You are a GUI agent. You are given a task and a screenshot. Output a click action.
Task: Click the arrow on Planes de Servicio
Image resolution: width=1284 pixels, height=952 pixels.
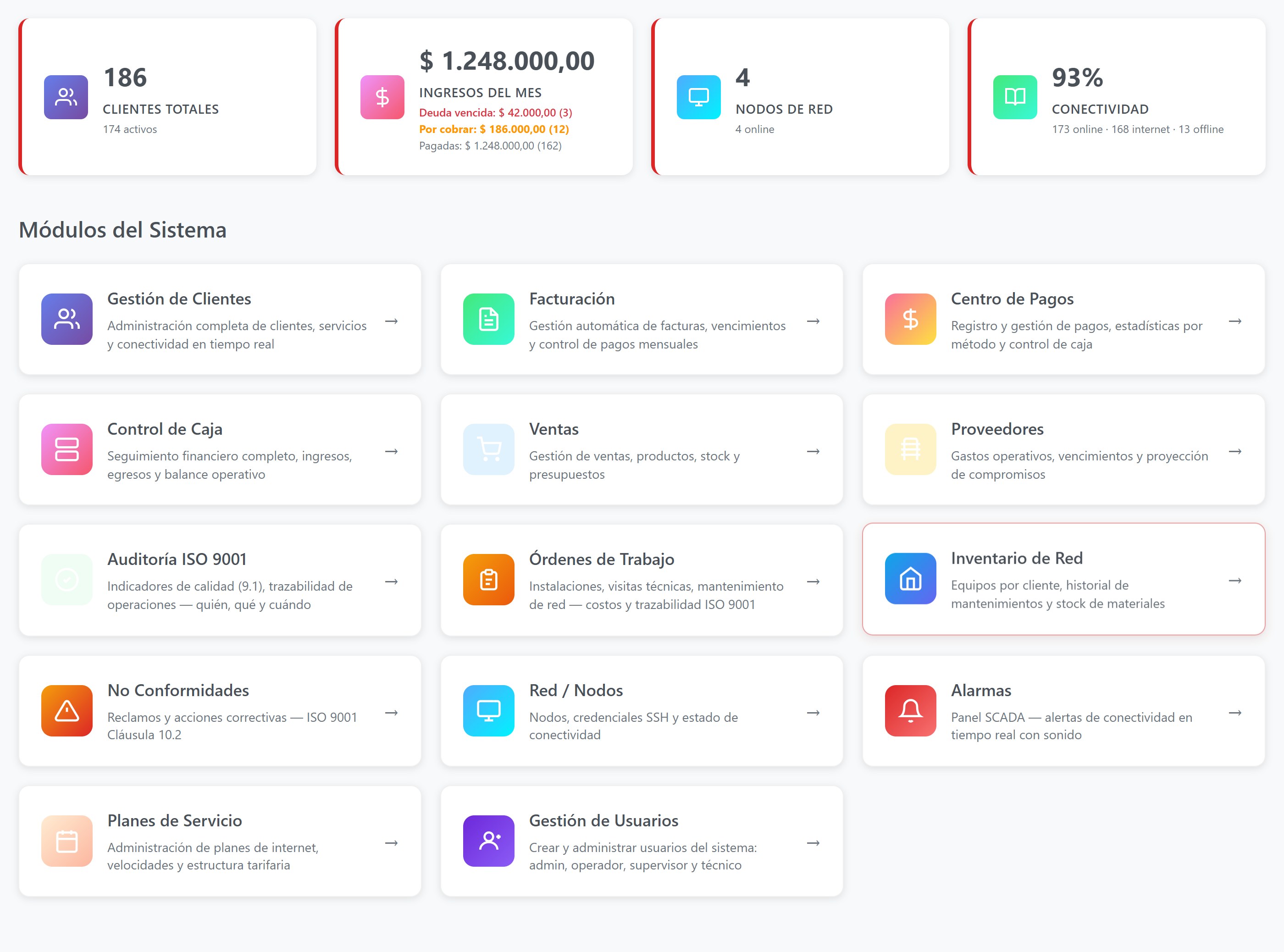tap(391, 843)
